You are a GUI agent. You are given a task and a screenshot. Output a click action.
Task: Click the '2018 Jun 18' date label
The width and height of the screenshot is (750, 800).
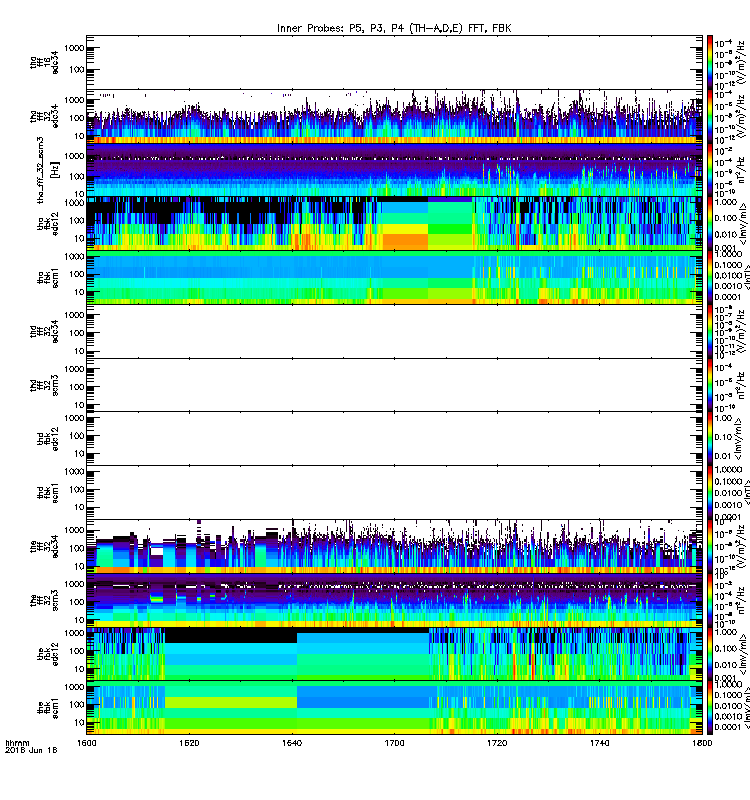[31, 750]
